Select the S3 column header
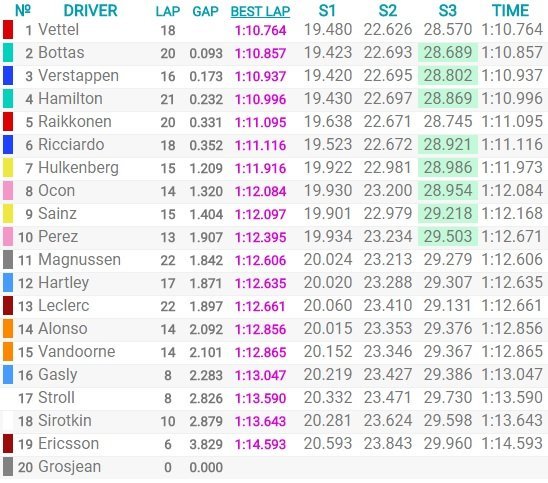This screenshot has width=548, height=483. point(447,11)
